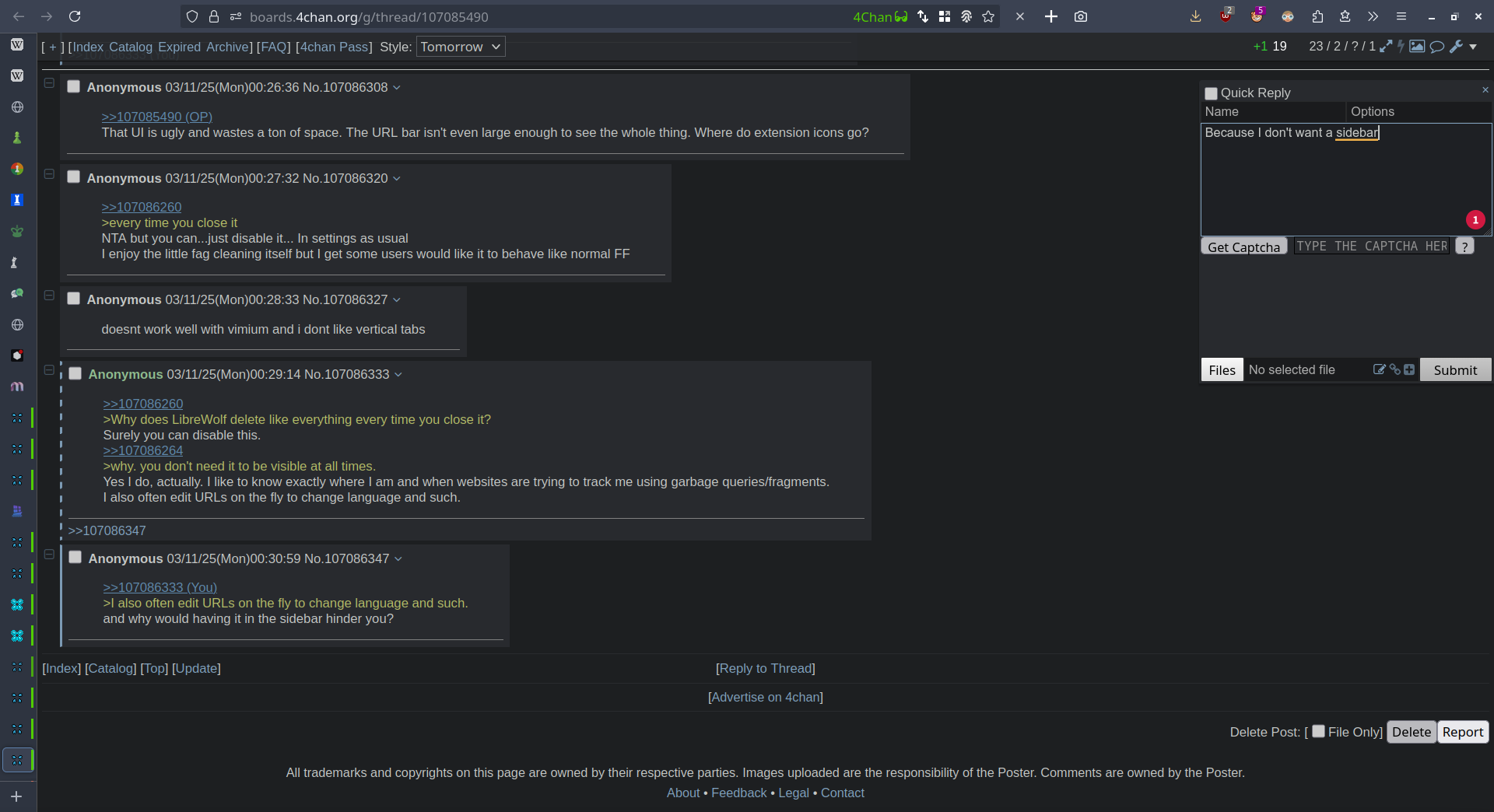1494x812 pixels.
Task: Open the FAQ link in the header
Action: 274,47
